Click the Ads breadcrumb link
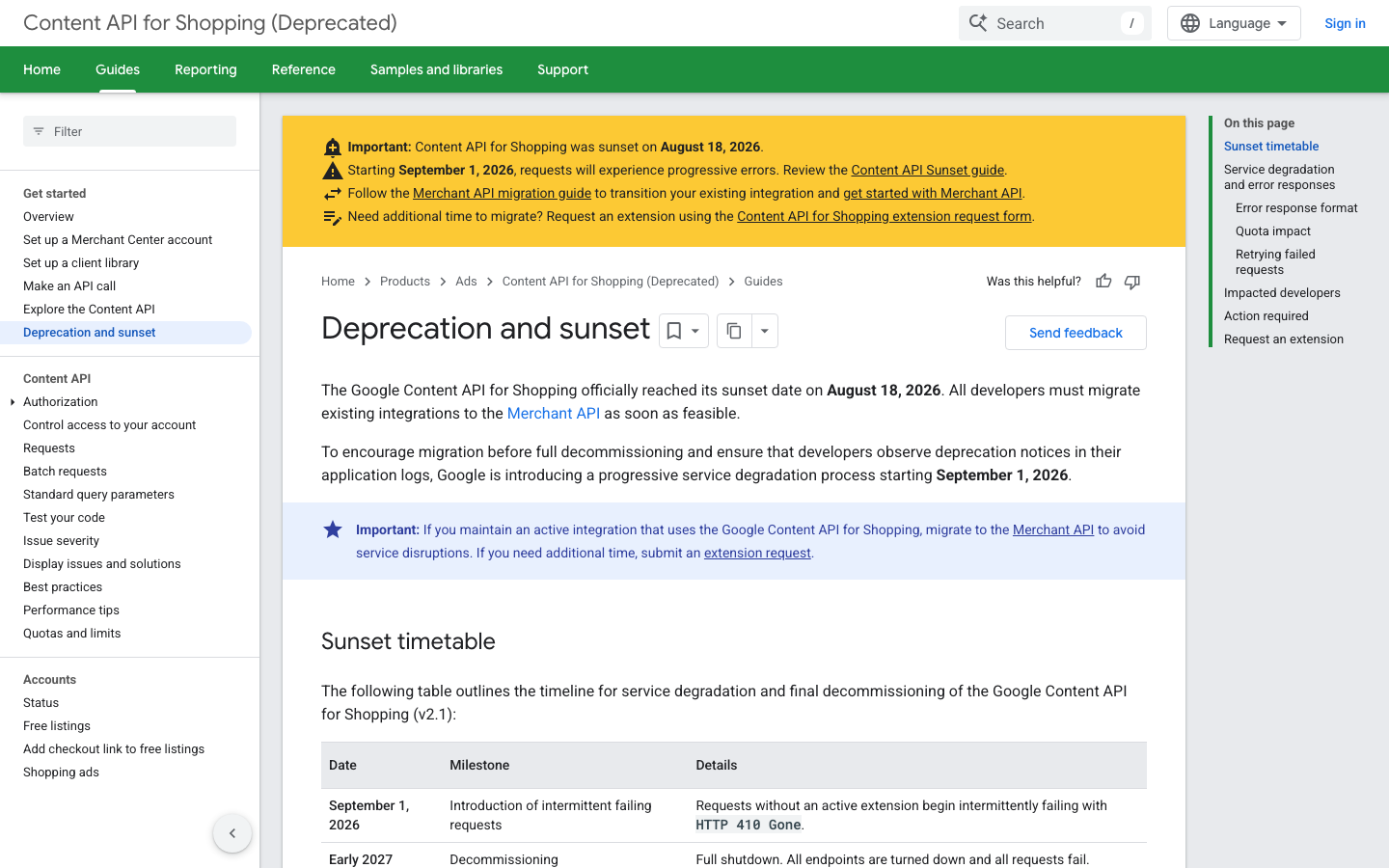Viewport: 1389px width, 868px height. tap(466, 282)
